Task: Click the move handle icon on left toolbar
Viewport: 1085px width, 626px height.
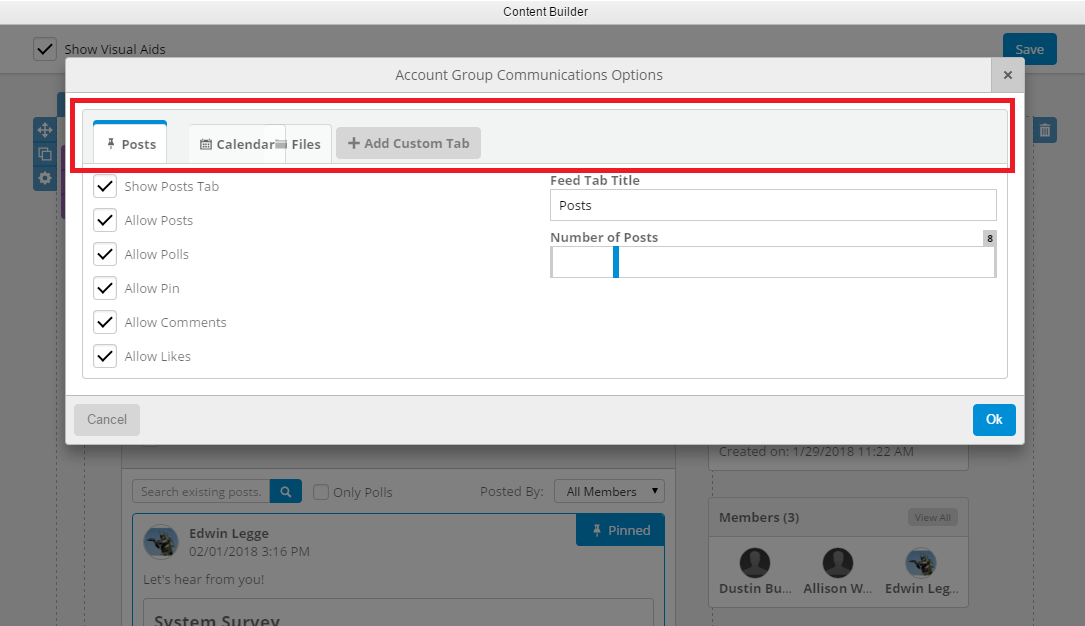Action: [x=45, y=130]
